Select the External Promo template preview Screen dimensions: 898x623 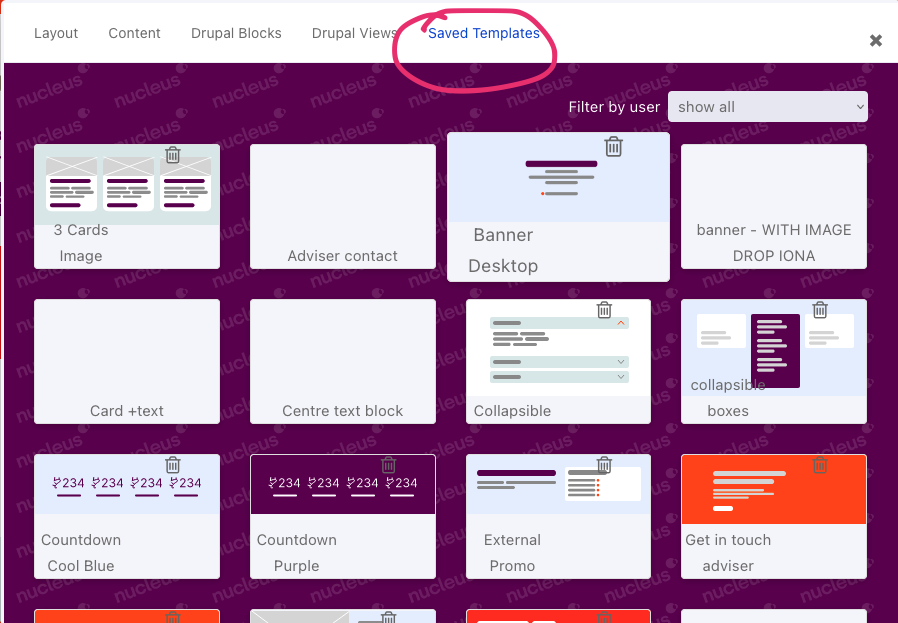[558, 484]
